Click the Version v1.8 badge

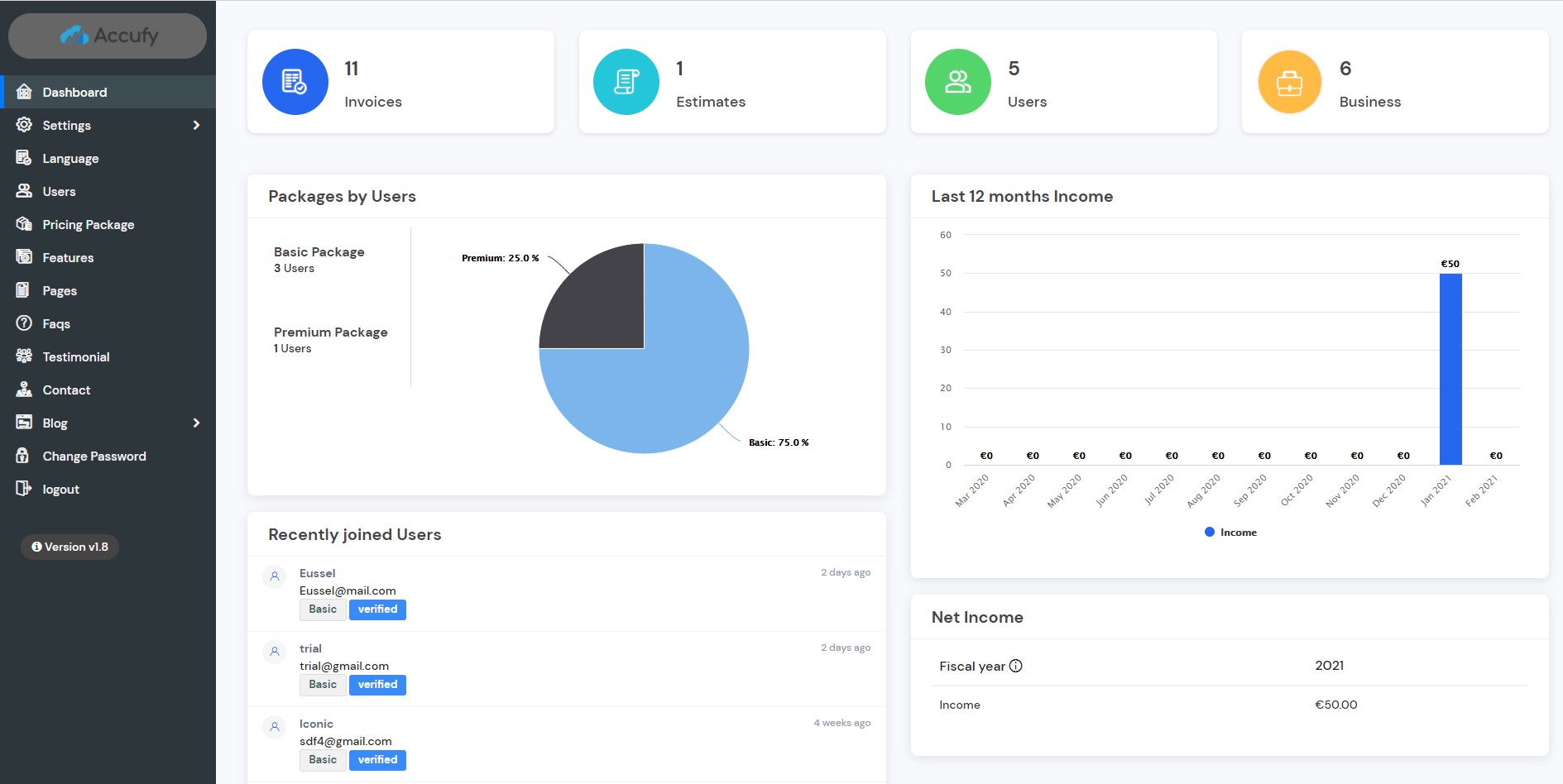pos(70,547)
